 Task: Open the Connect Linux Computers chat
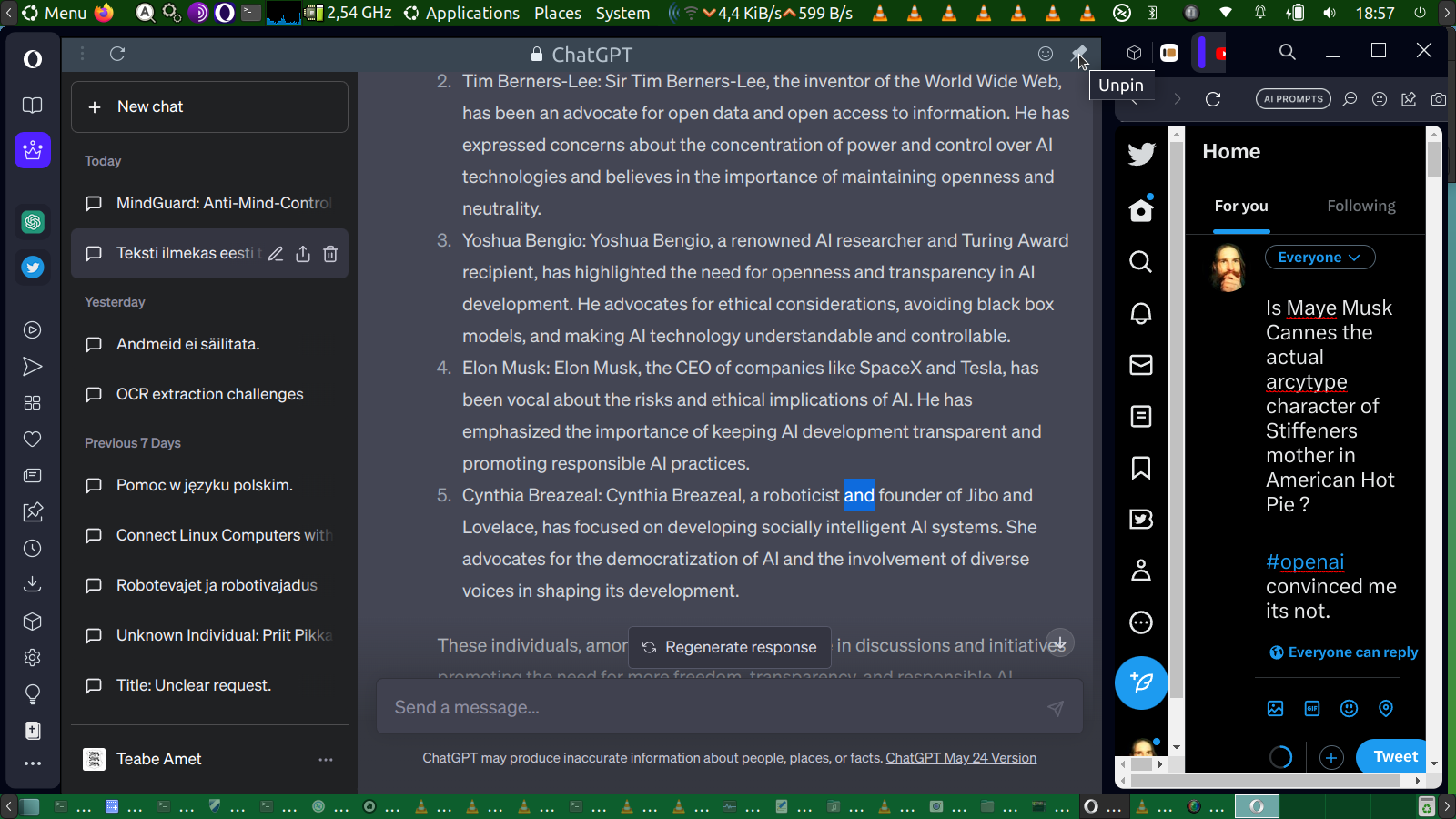pyautogui.click(x=209, y=535)
